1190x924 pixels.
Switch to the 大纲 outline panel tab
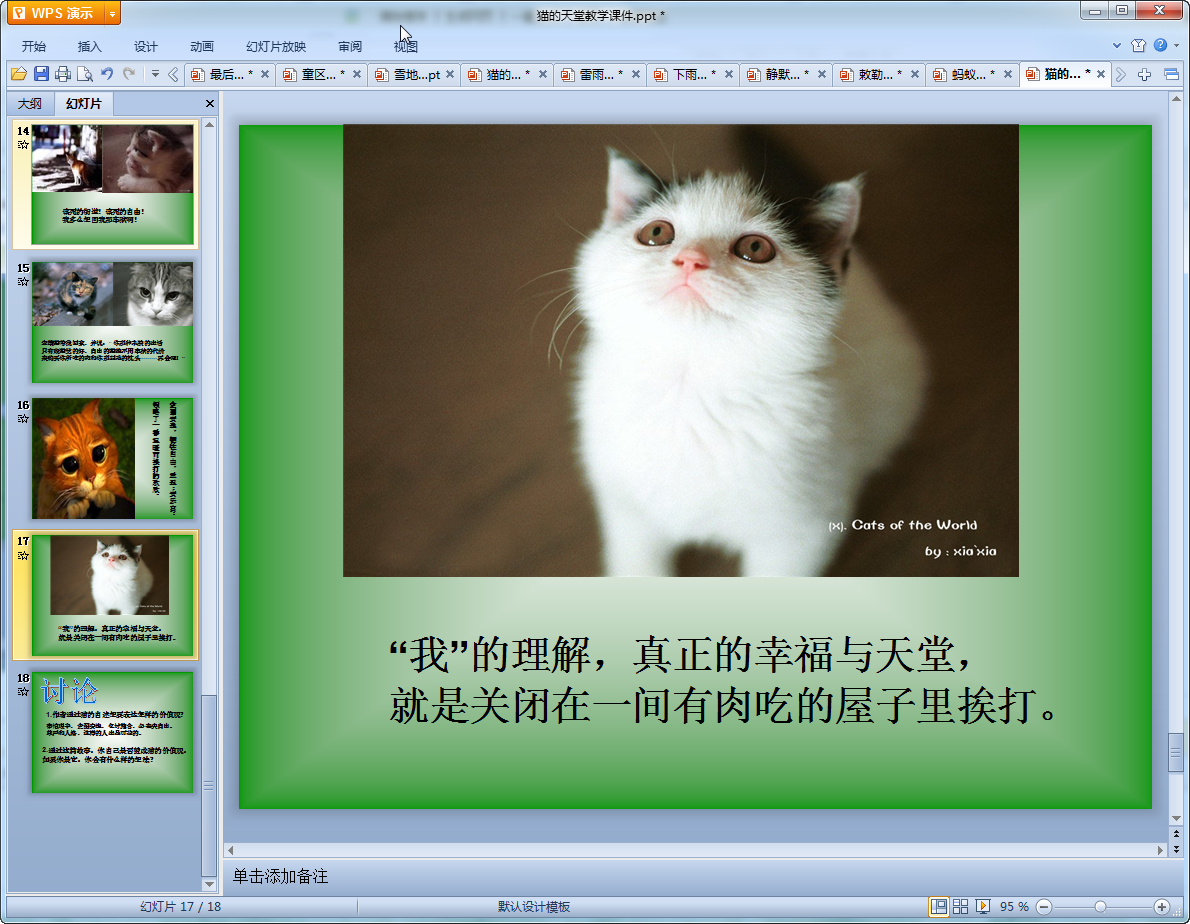pos(30,103)
